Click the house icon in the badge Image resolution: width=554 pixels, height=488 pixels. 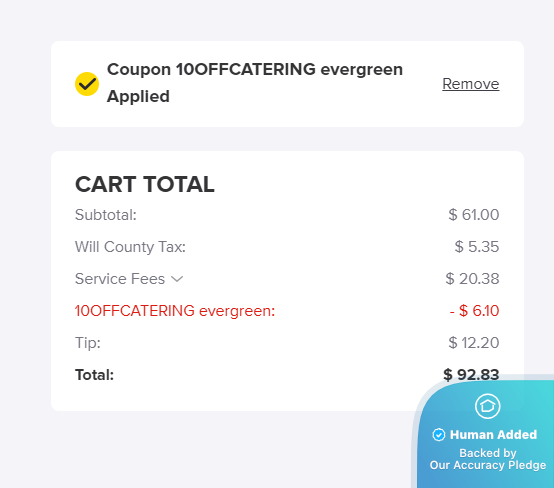point(488,406)
